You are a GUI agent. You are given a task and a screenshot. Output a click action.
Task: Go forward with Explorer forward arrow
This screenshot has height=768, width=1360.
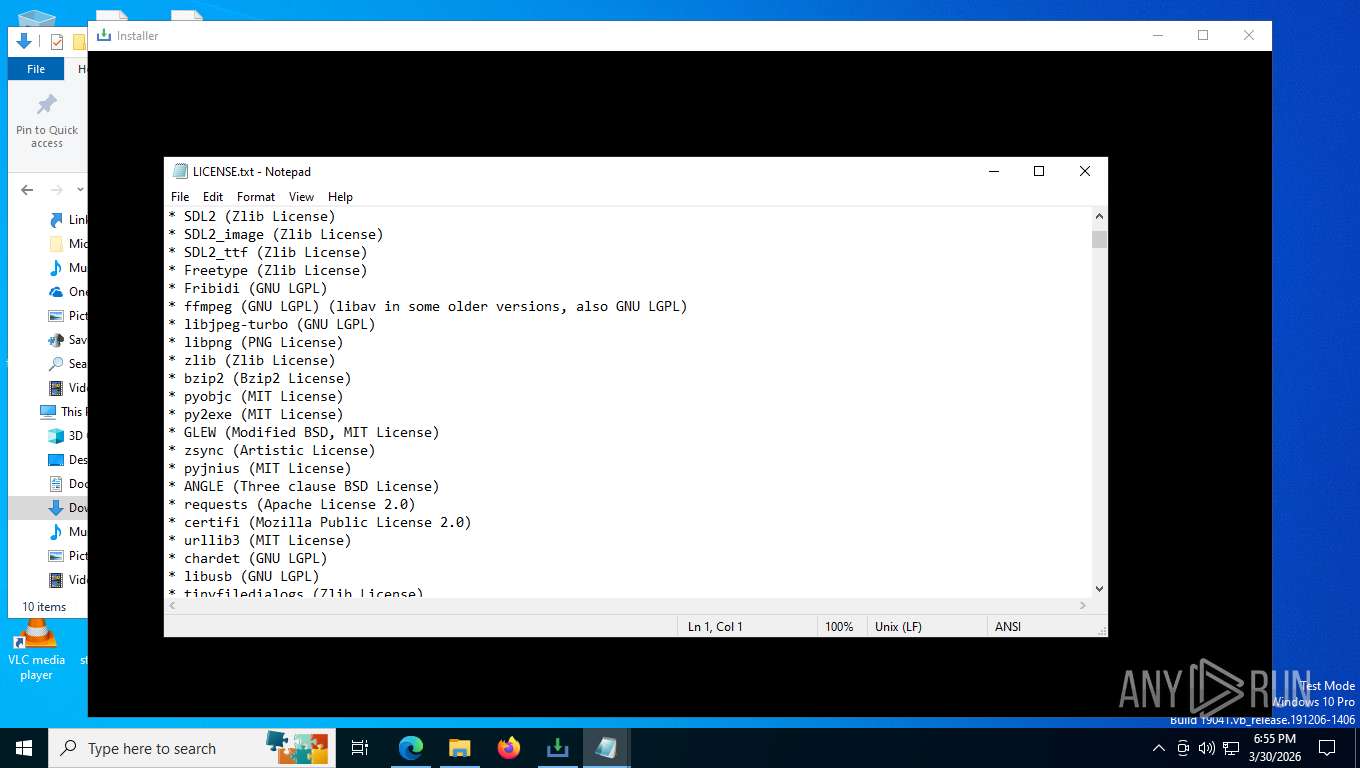click(57, 190)
